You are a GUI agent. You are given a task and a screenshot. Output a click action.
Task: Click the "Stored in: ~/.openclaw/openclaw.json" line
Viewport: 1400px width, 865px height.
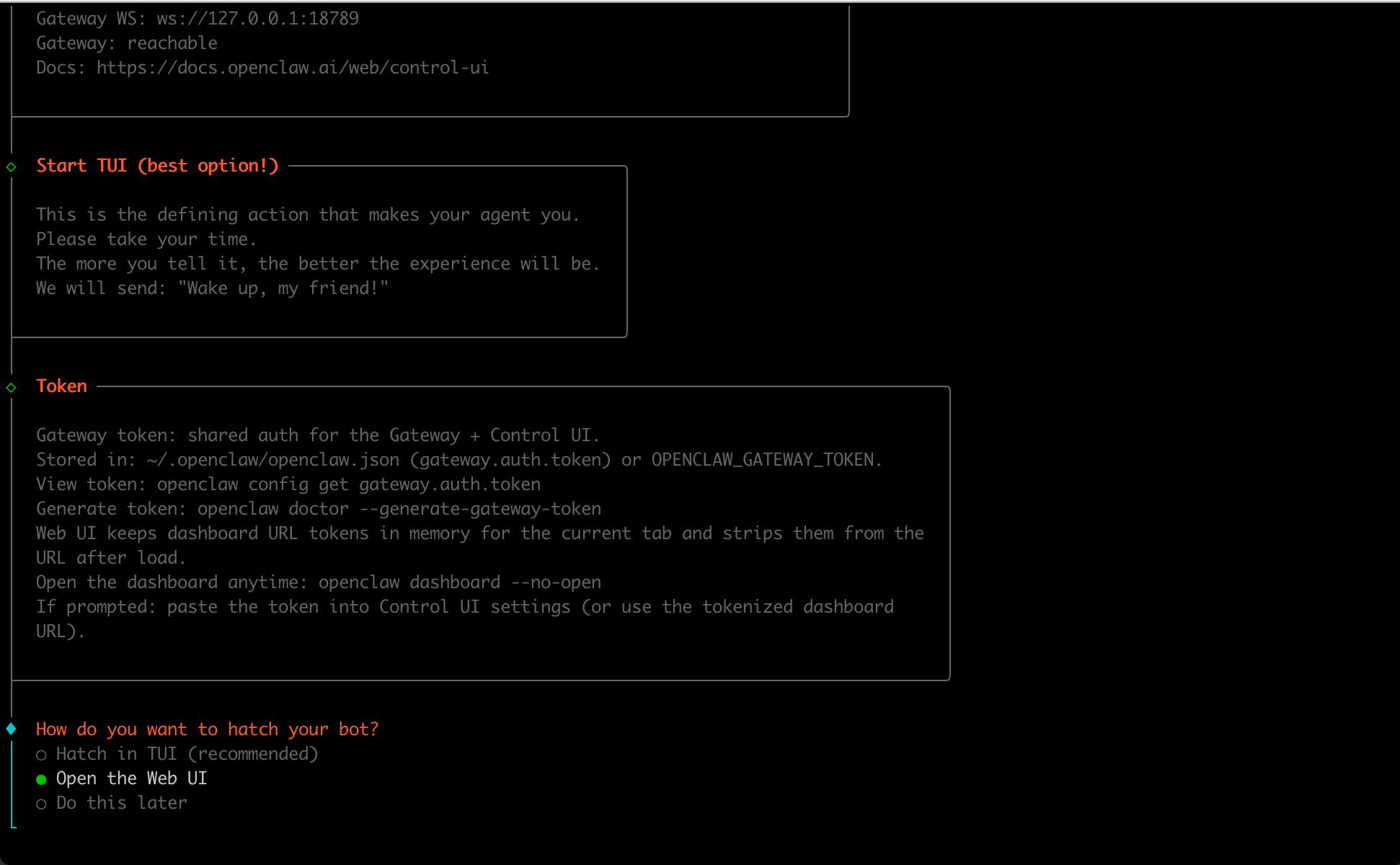459,460
